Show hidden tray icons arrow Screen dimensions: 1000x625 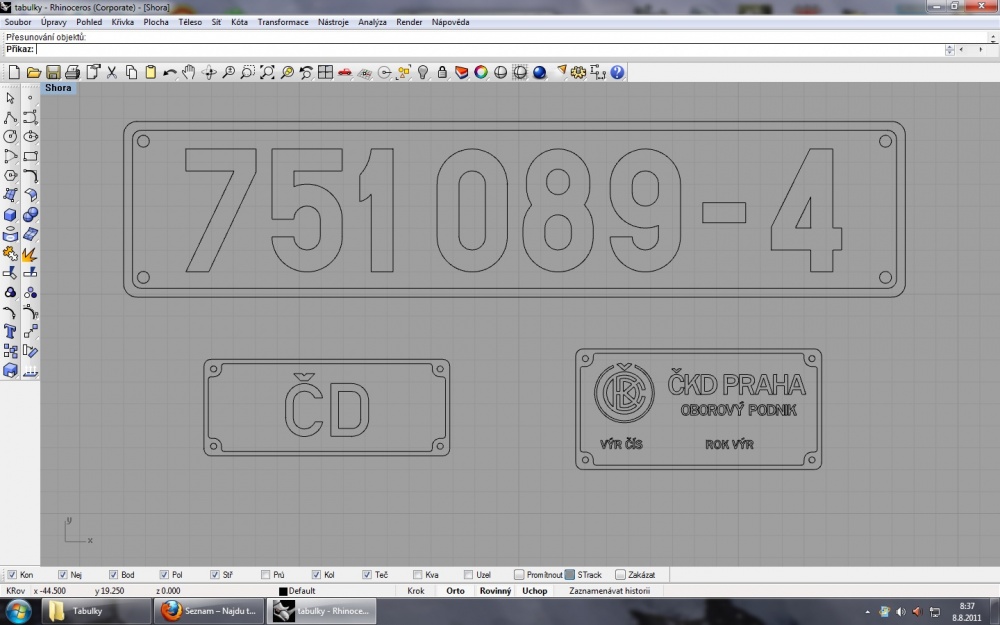point(867,612)
